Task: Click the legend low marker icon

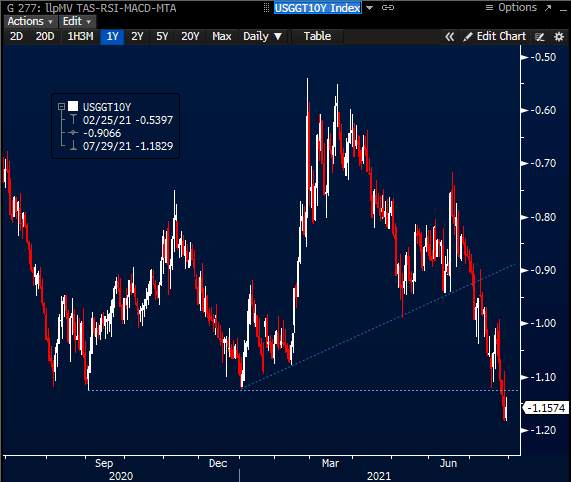Action: click(73, 146)
